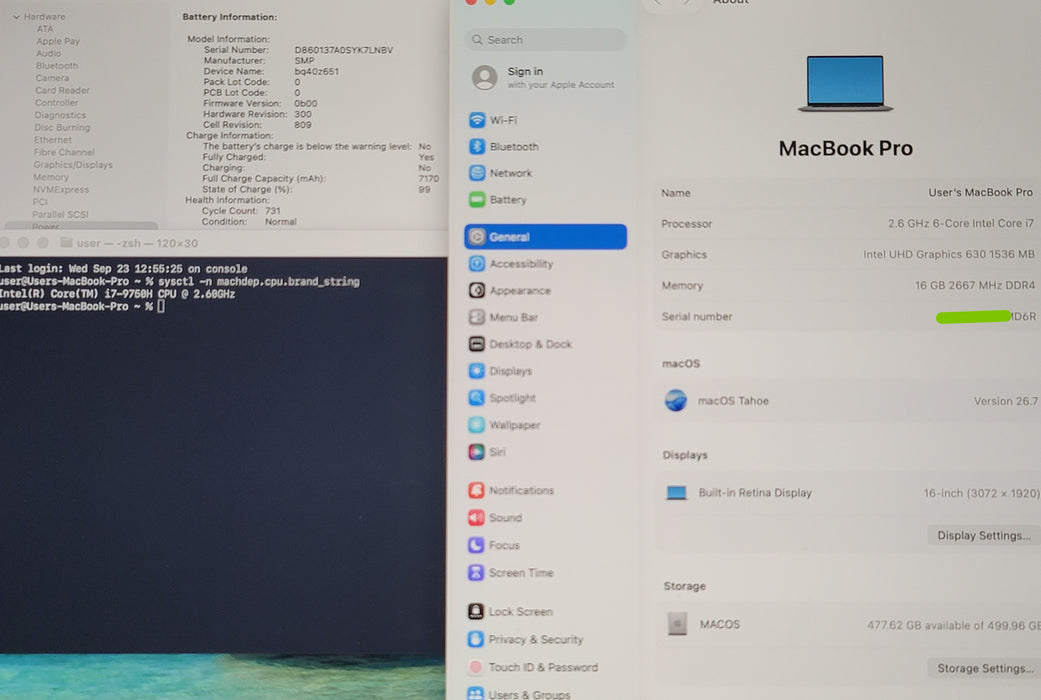Click Full Charge Capacity value 7170

click(x=429, y=179)
